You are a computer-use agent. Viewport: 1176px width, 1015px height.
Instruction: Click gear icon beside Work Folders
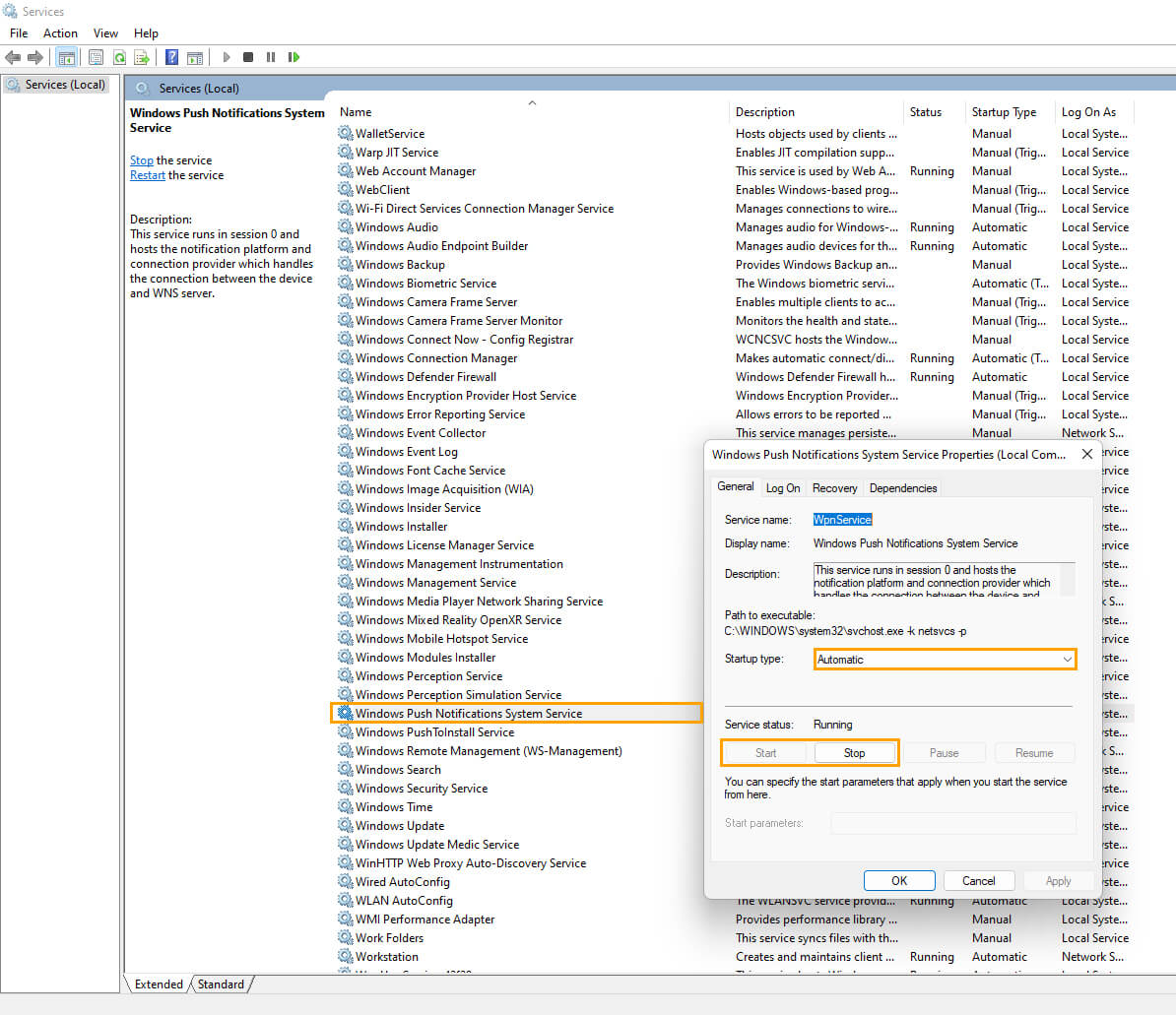(345, 937)
